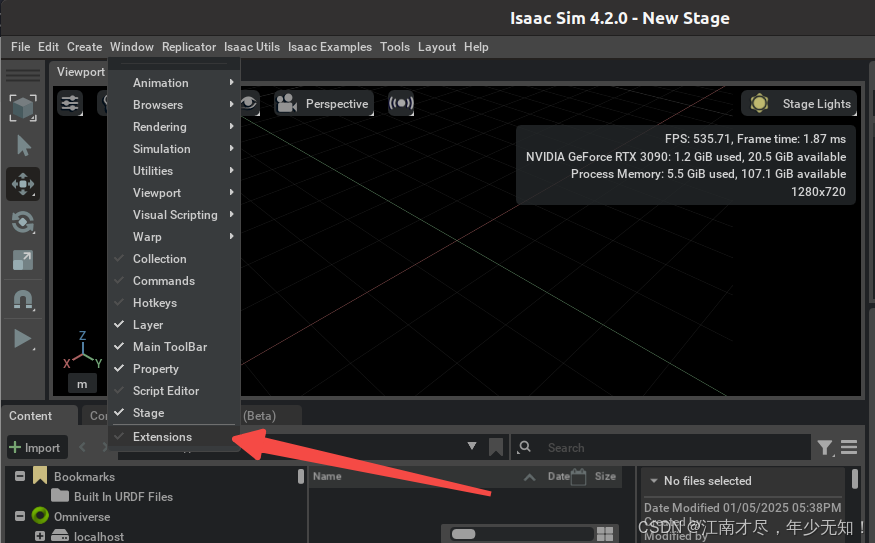Image resolution: width=875 pixels, height=543 pixels.
Task: Sort files by Size column
Action: point(605,477)
